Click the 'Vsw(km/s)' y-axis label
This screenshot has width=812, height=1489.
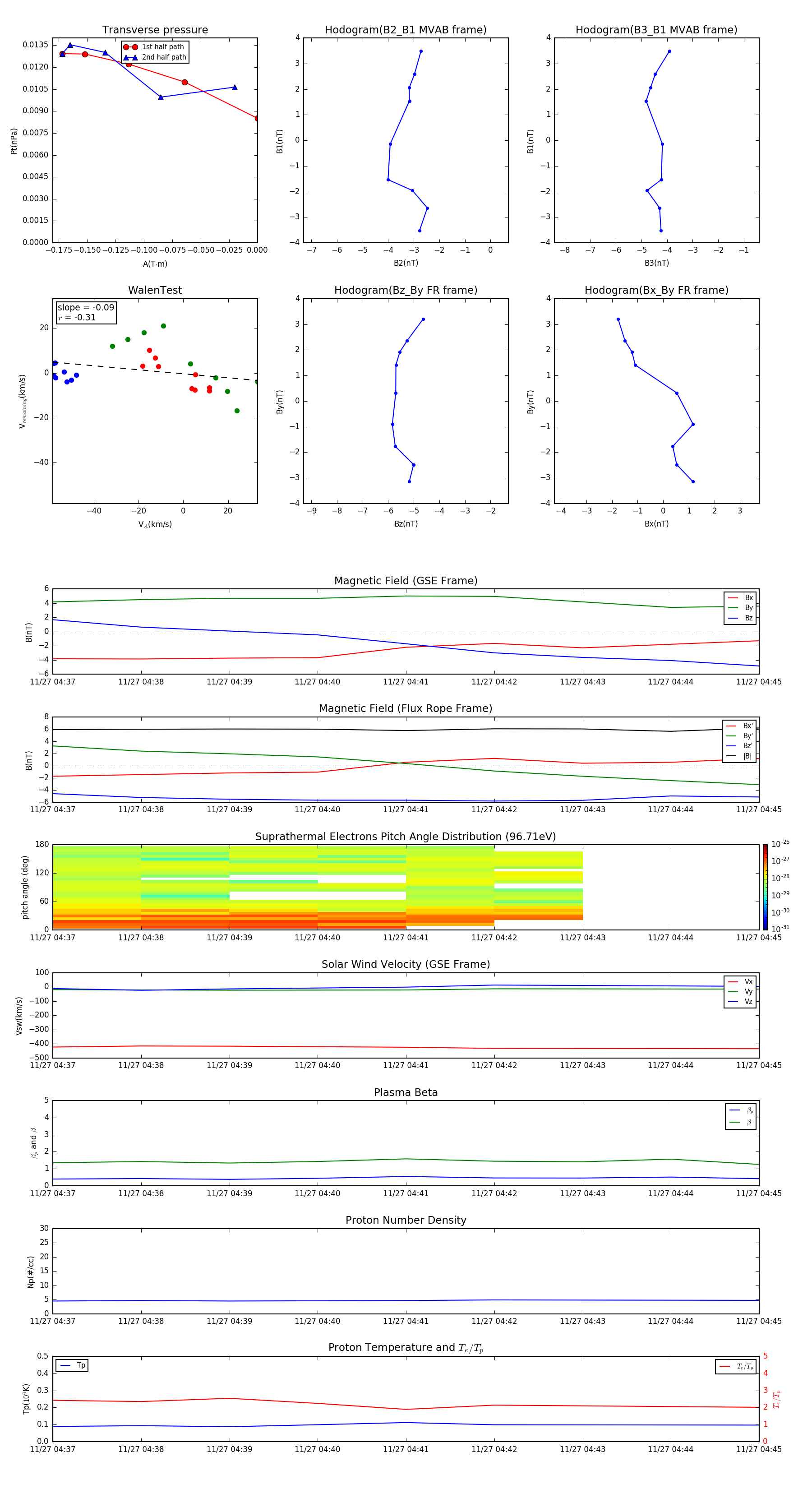[x=19, y=1016]
